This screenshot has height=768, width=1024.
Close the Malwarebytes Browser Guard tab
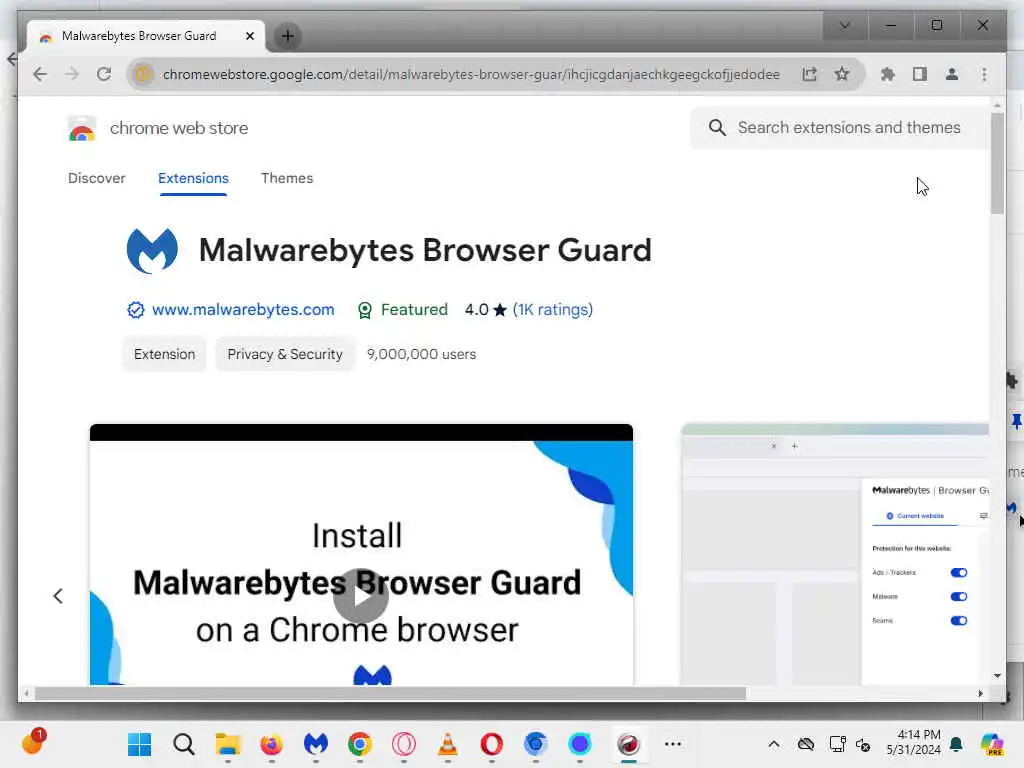point(249,36)
